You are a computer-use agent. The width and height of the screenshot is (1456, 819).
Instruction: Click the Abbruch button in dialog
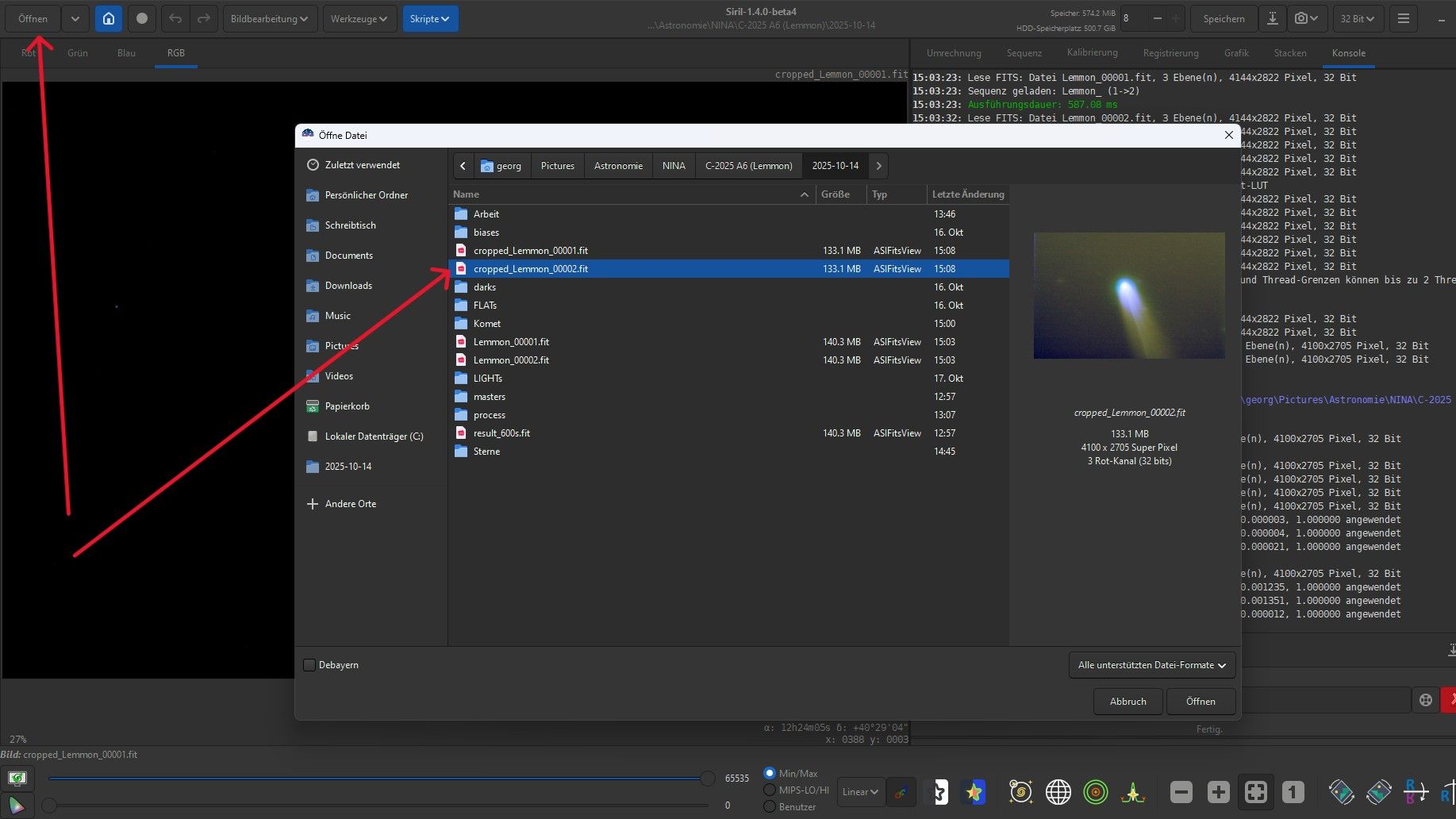point(1128,702)
